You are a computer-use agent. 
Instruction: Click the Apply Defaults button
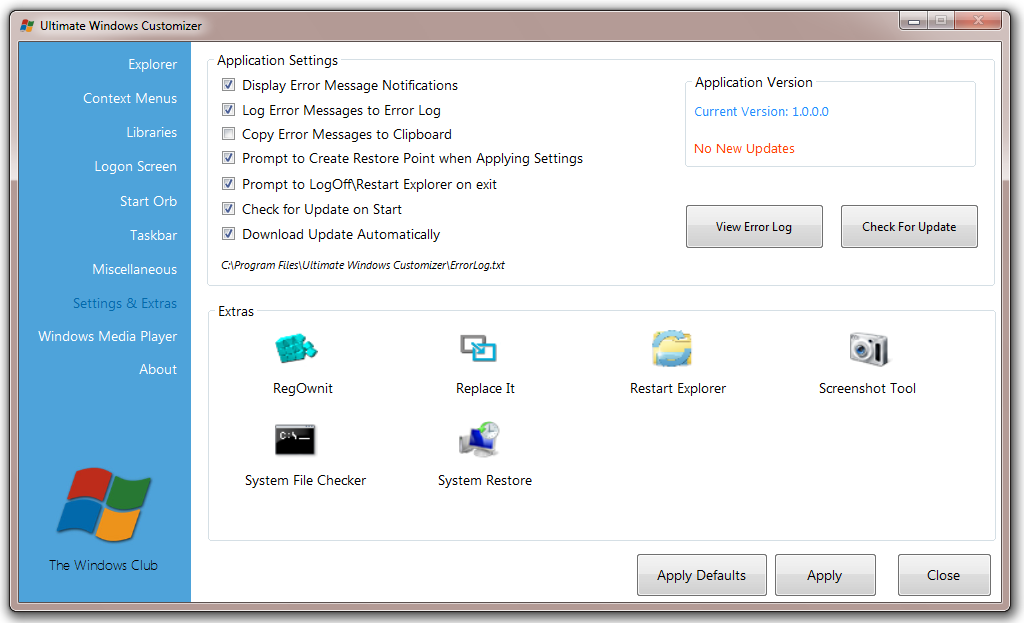701,575
